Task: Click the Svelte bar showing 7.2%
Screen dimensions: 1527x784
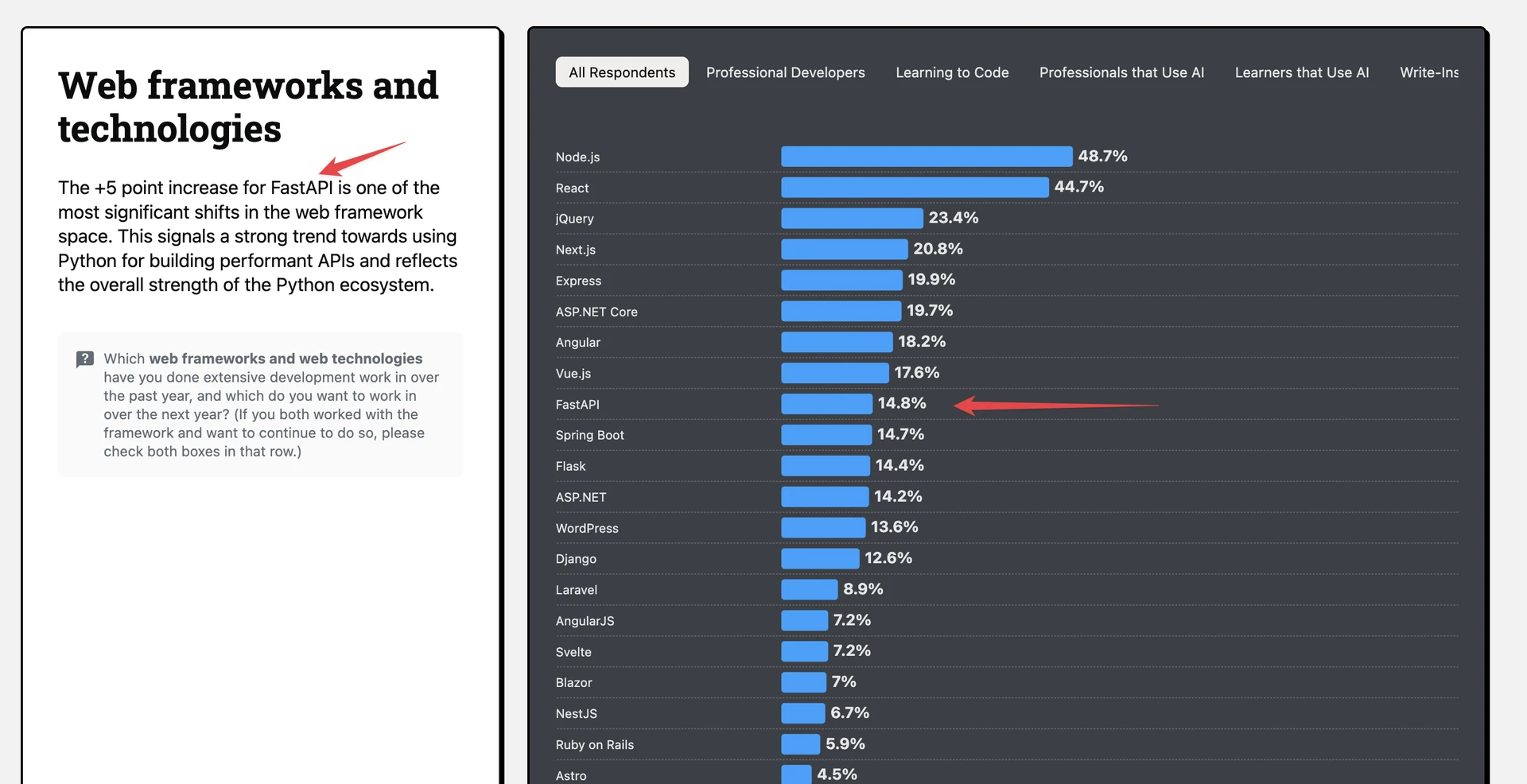Action: [804, 651]
